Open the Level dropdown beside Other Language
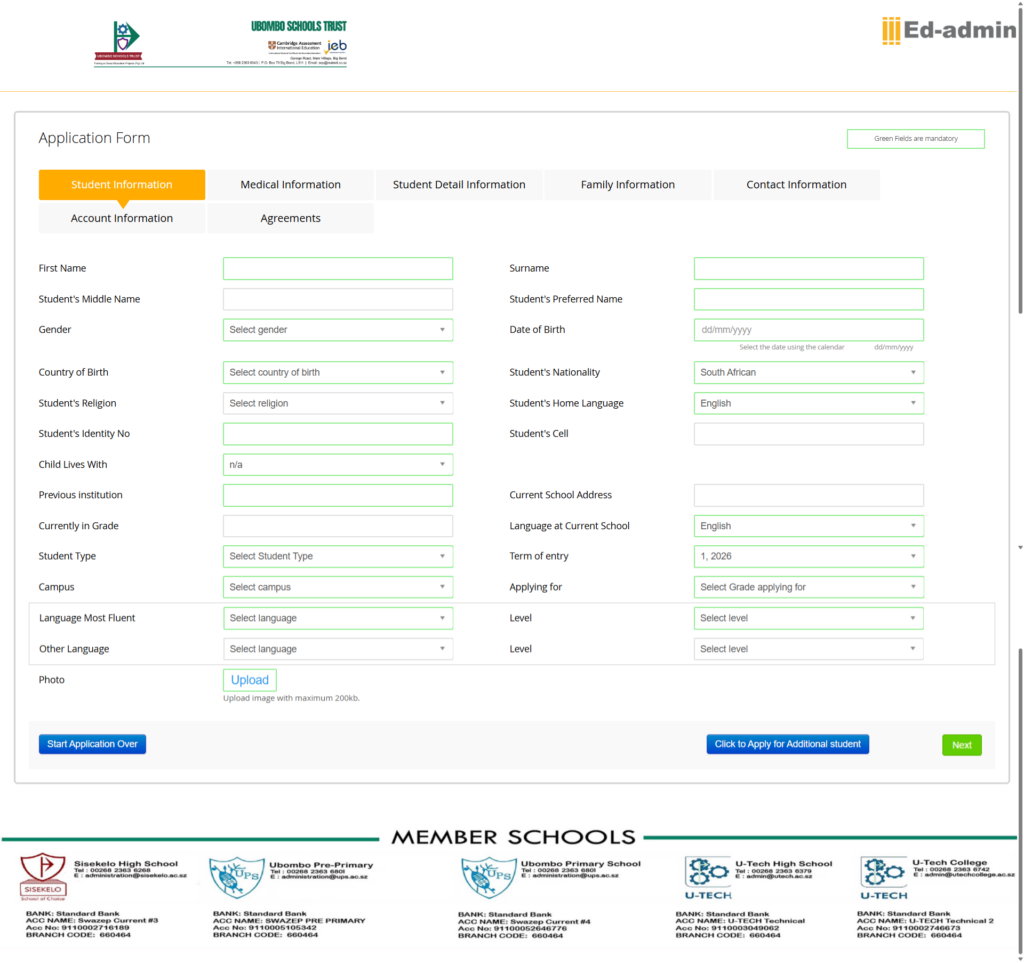1024x963 pixels. coord(808,649)
